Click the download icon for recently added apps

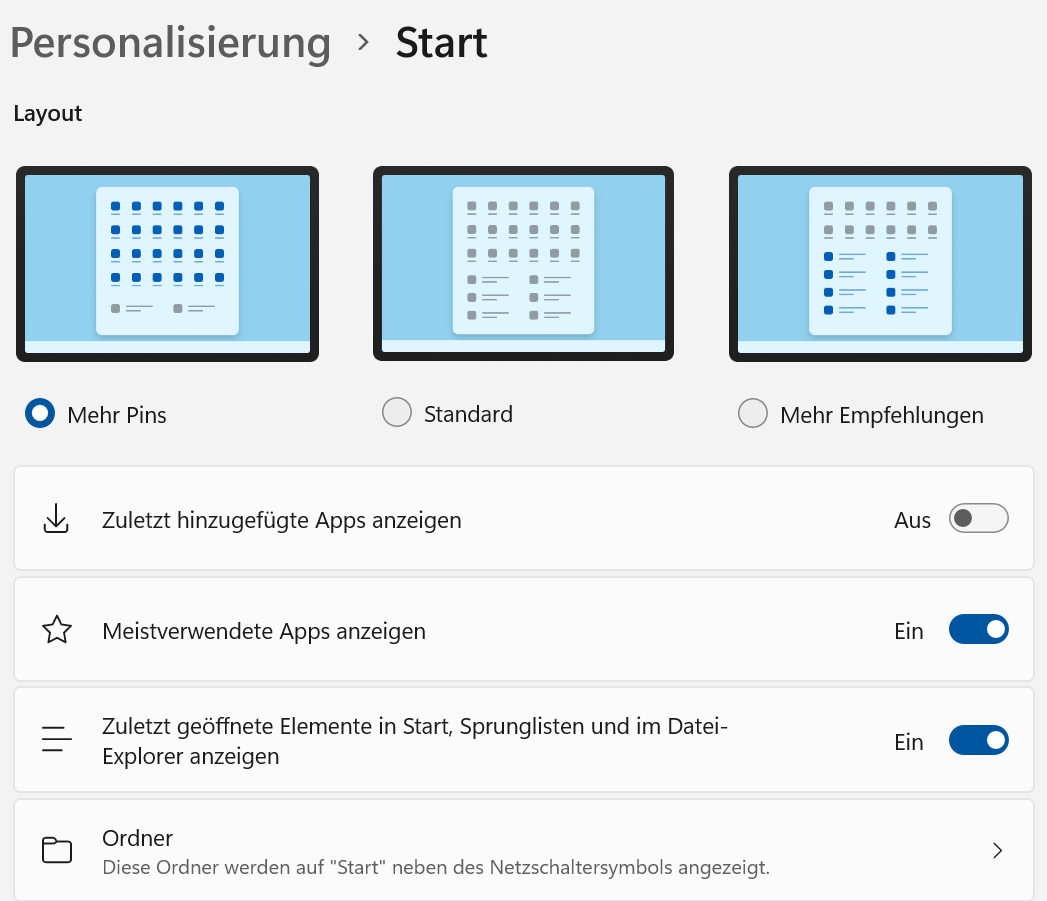pyautogui.click(x=57, y=520)
